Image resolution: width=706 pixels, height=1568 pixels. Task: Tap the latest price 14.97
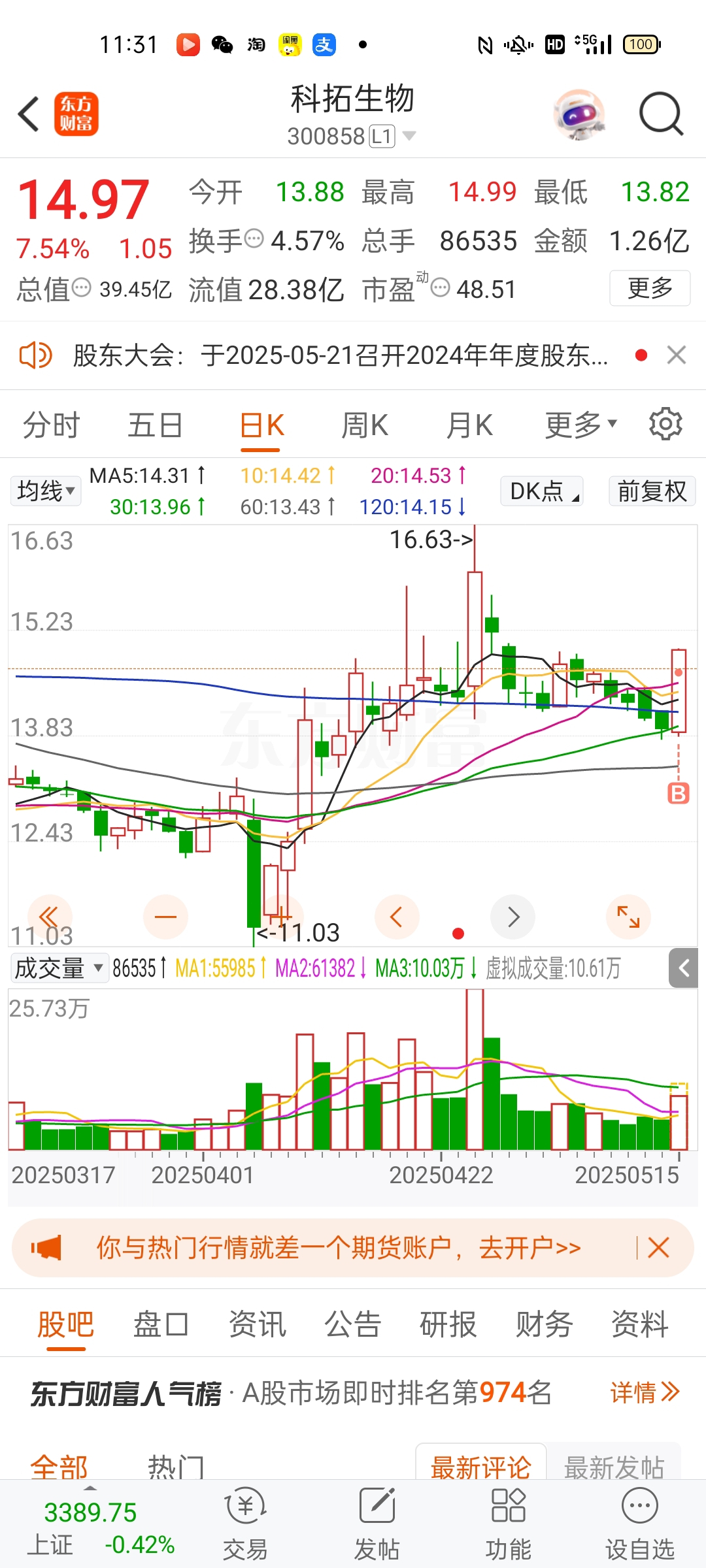coord(83,199)
